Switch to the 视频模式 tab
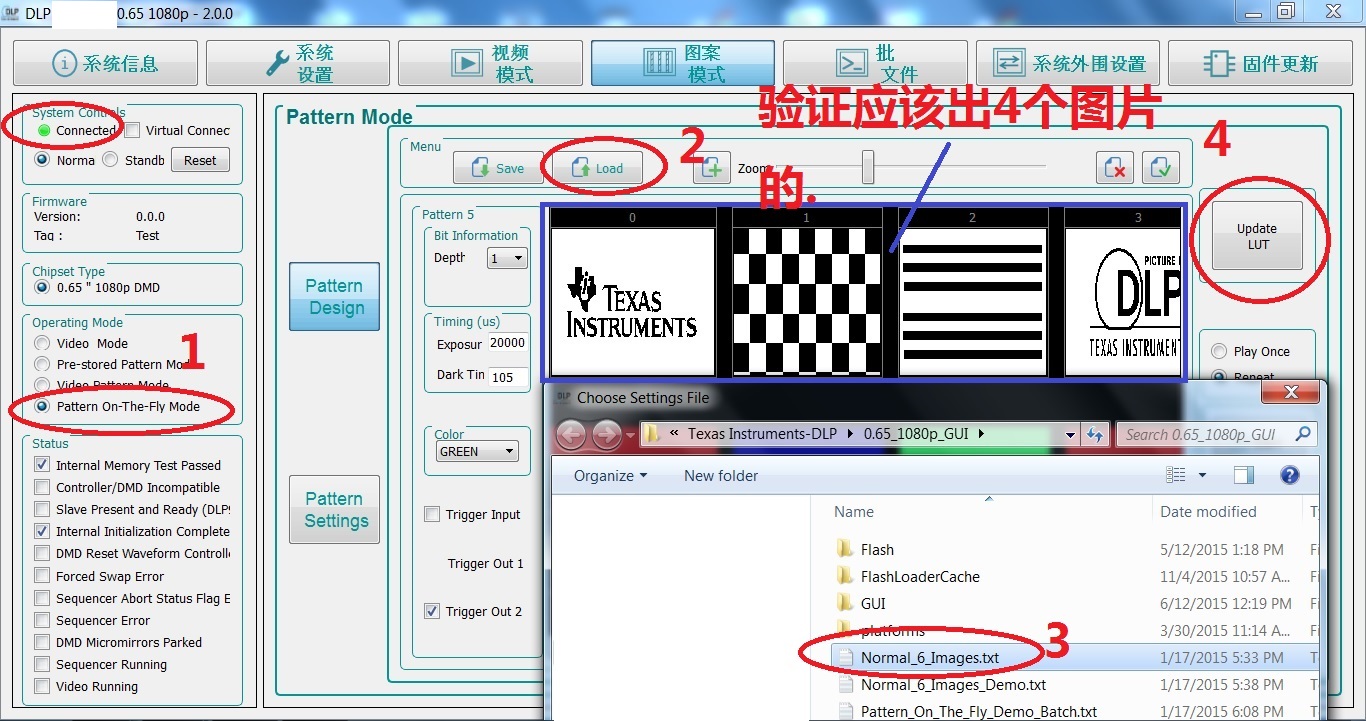 490,63
